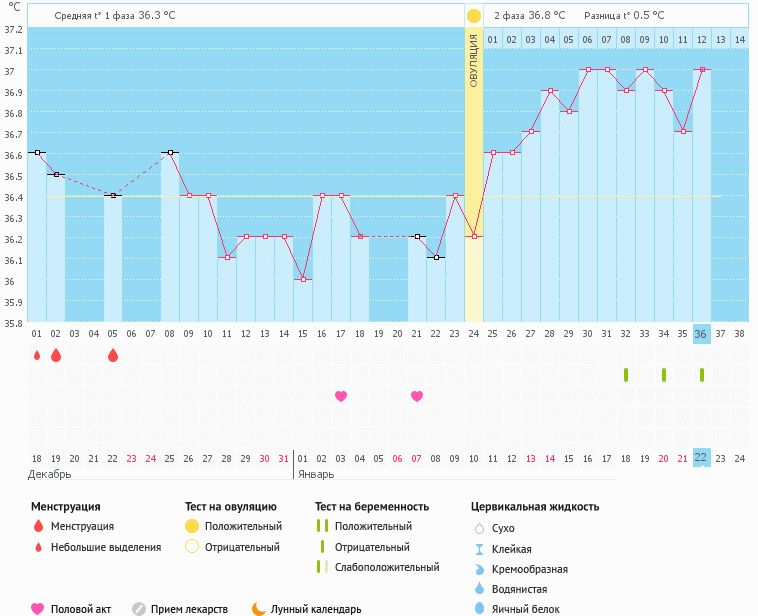Click the 37.2 temperature axis label
The image size is (758, 616).
click(x=14, y=29)
